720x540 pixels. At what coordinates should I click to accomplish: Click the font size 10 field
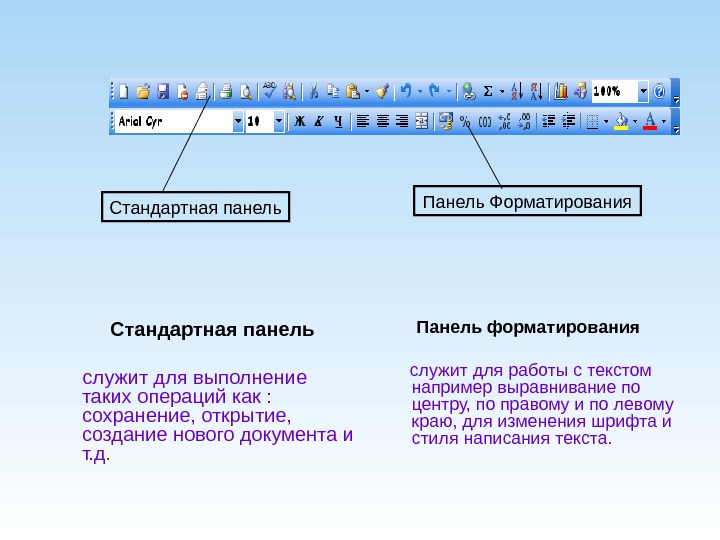[260, 122]
